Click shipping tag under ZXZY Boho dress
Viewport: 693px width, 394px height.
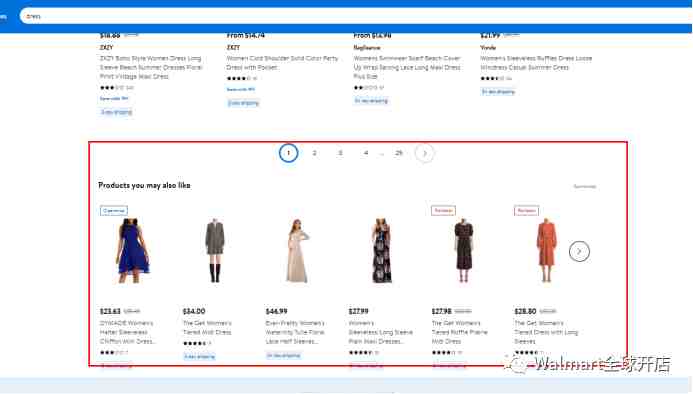(116, 112)
